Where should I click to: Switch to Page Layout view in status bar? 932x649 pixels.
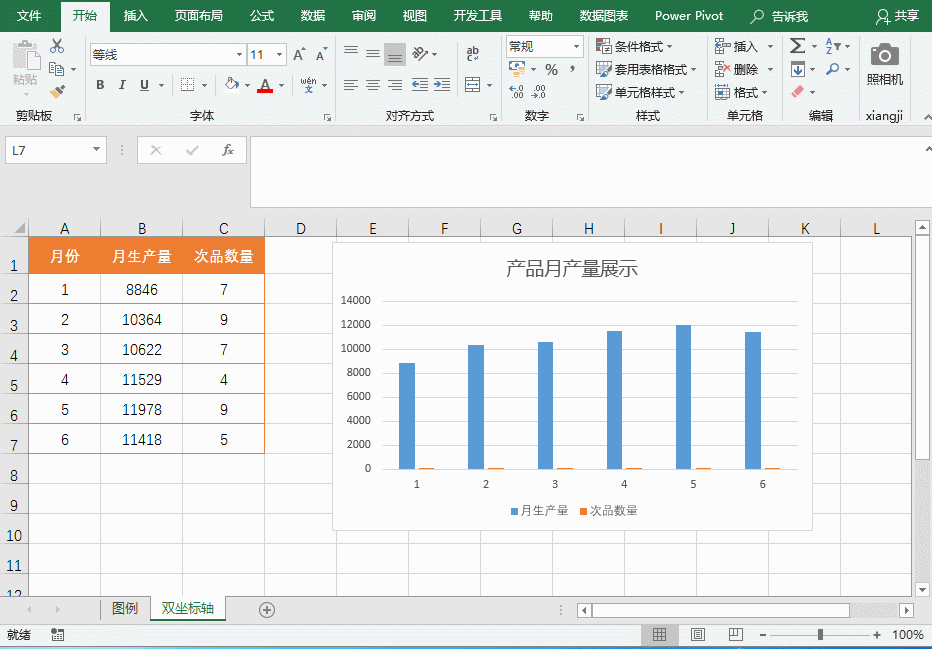pyautogui.click(x=698, y=635)
